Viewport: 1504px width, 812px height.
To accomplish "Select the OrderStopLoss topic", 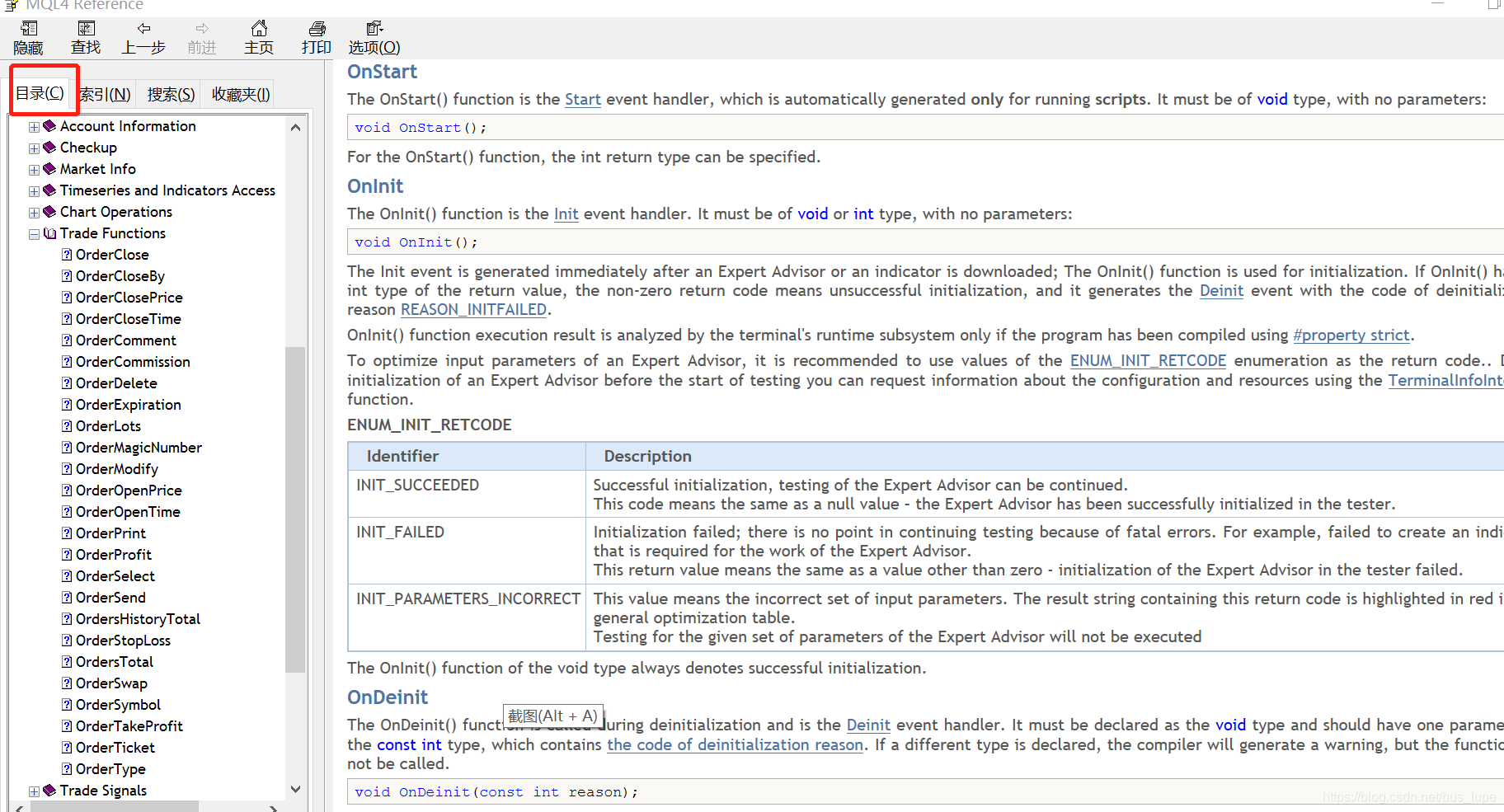I will [x=123, y=641].
